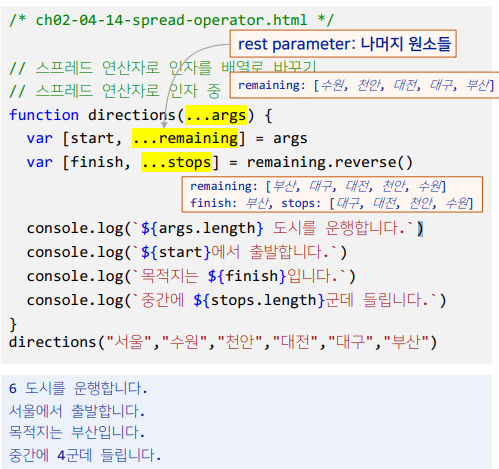Select the function keyword

pos(44,115)
